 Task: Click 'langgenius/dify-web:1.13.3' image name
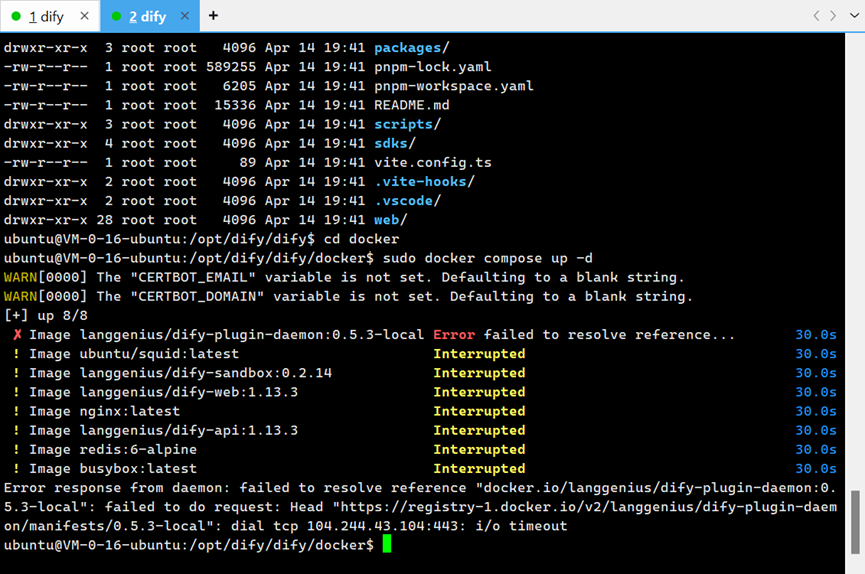pyautogui.click(x=189, y=392)
